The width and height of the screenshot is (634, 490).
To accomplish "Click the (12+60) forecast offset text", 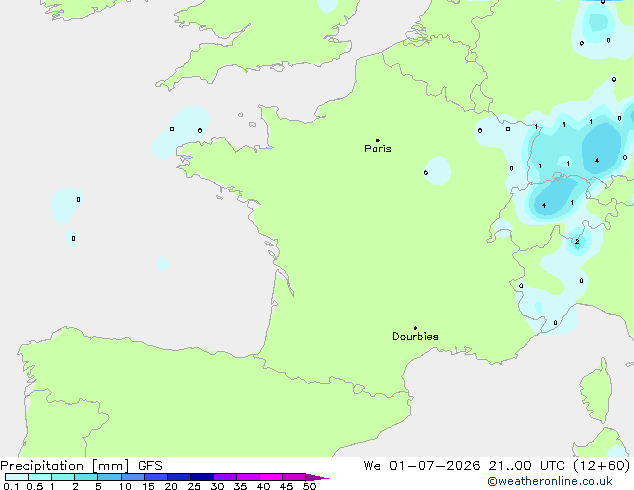I will (x=602, y=466).
